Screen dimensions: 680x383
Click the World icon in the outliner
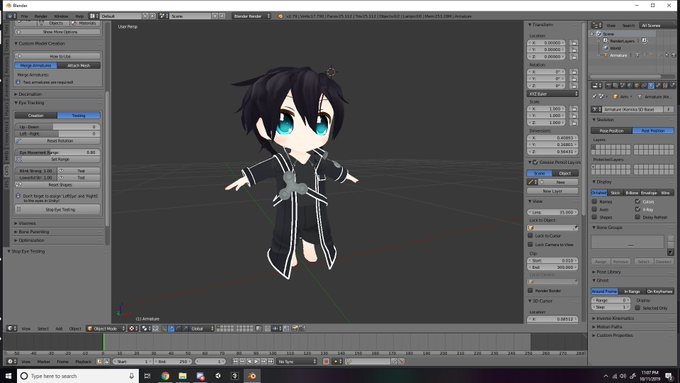point(606,48)
